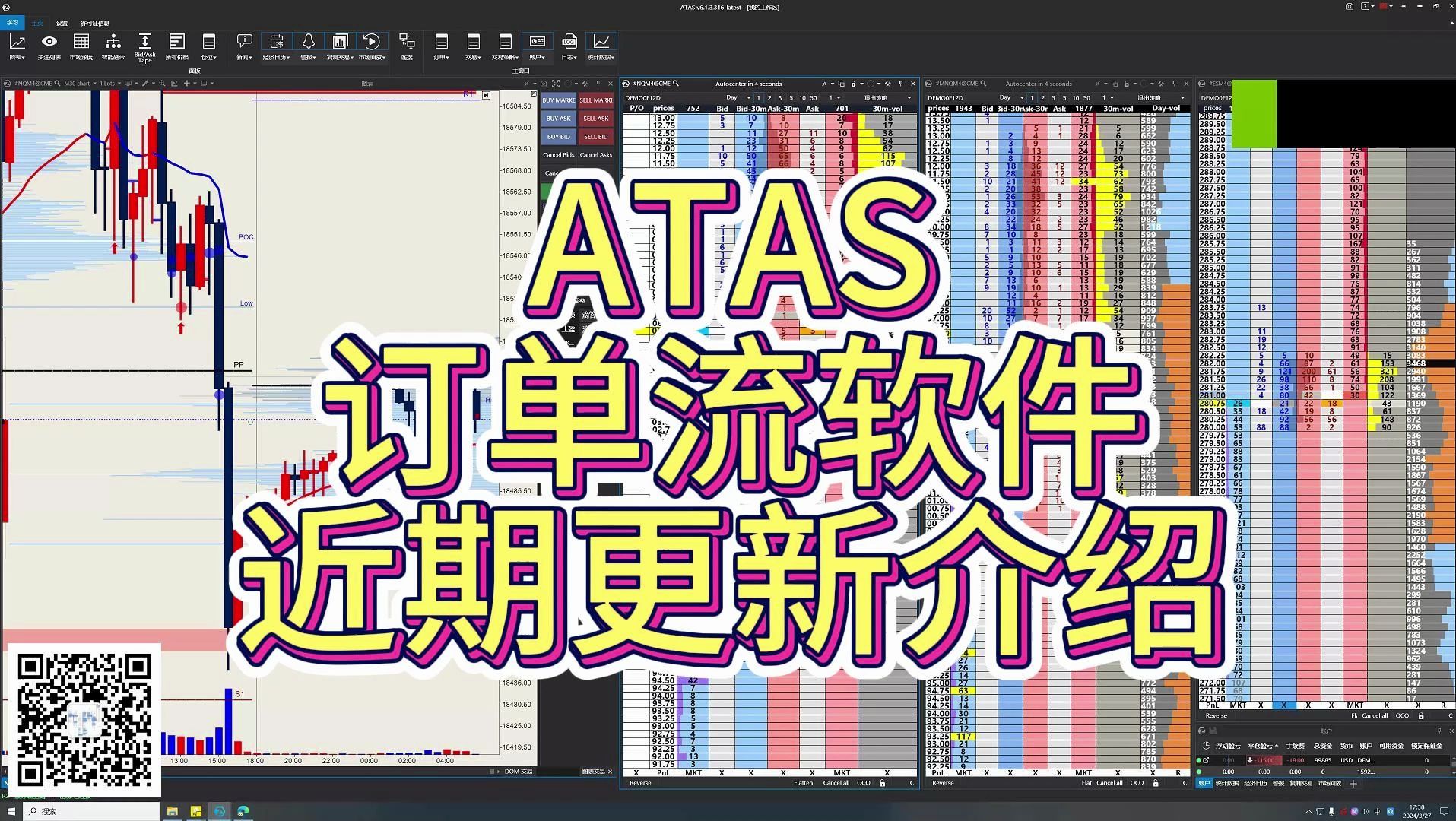The height and width of the screenshot is (821, 1456).
Task: Open the 退出策略 dropdown in MNQM4 DOM
Action: point(1160,98)
